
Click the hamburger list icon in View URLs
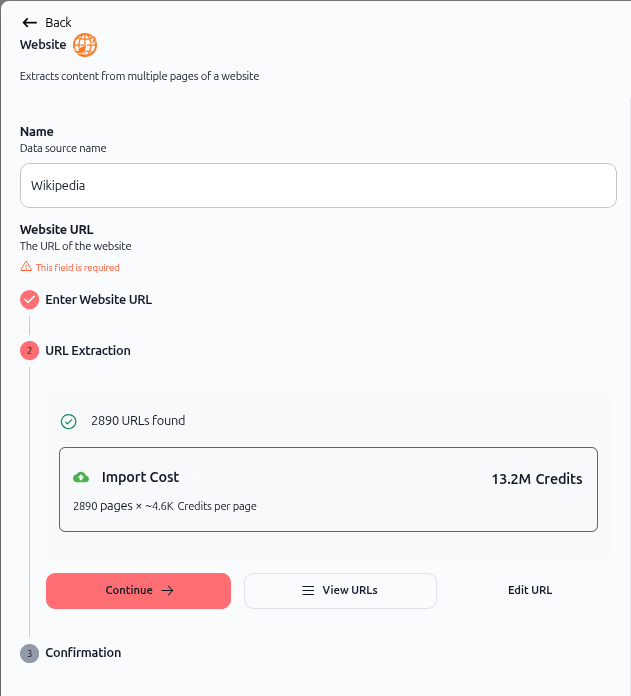[x=308, y=590]
